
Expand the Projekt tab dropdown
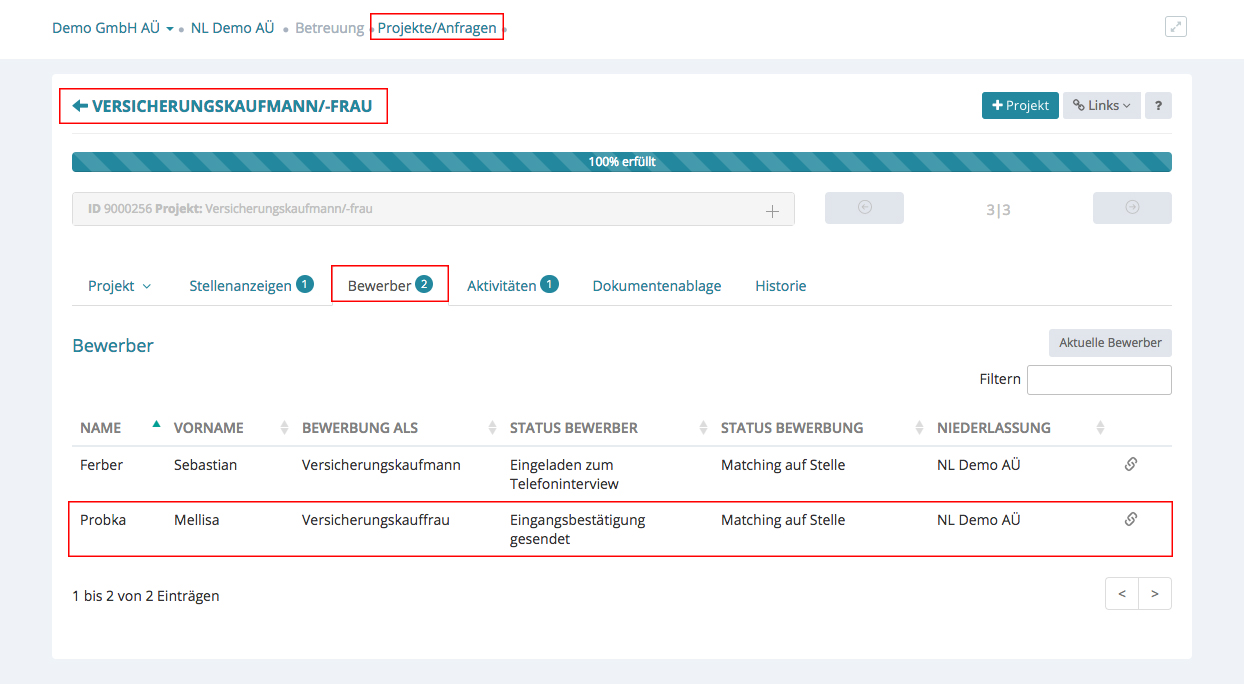119,286
